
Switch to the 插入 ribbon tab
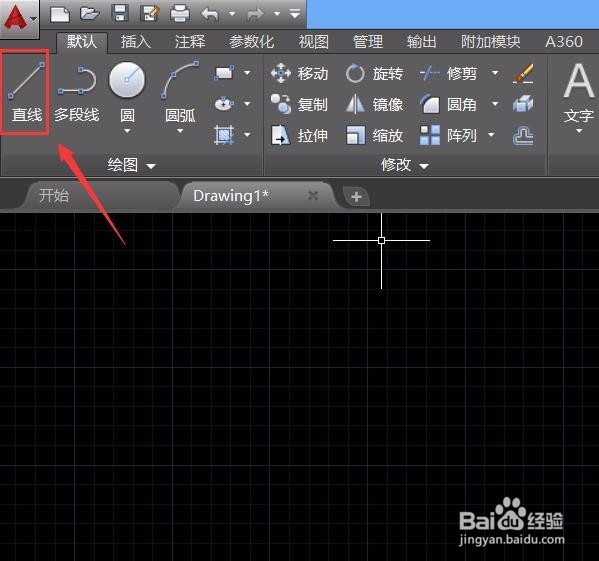pyautogui.click(x=136, y=42)
